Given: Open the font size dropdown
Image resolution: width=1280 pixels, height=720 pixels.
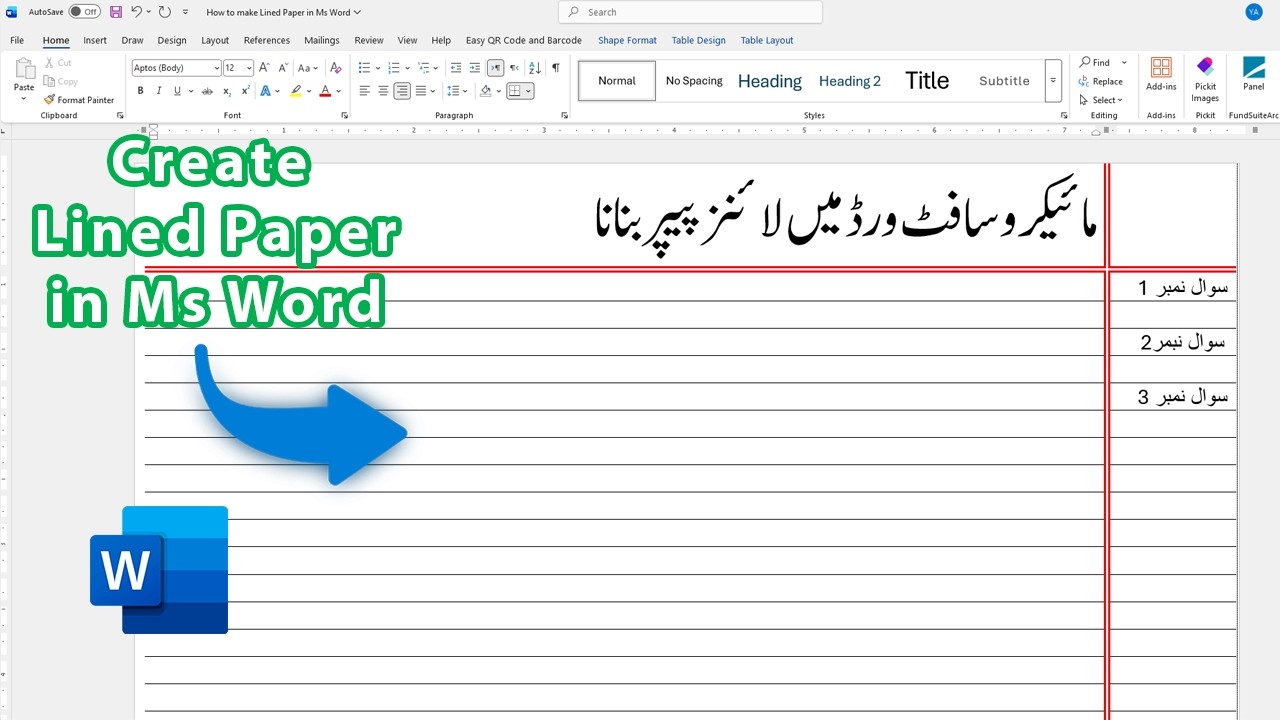Looking at the screenshot, I should click(x=249, y=68).
